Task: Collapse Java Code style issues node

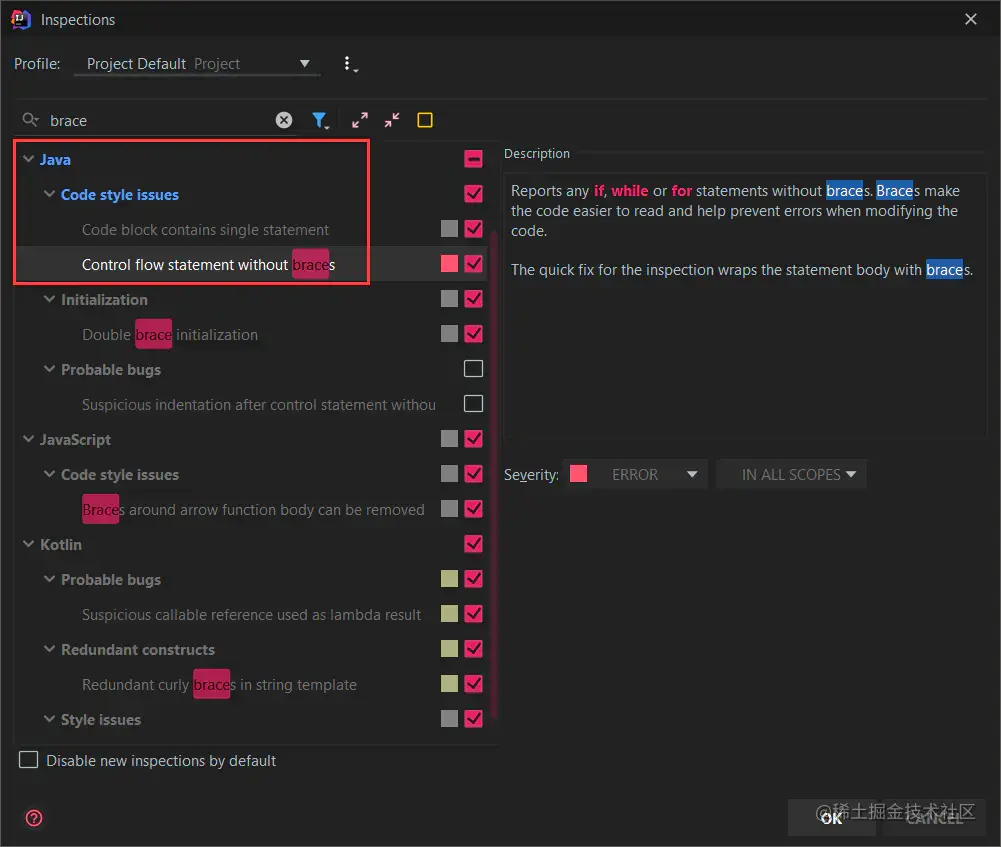Action: coord(49,194)
